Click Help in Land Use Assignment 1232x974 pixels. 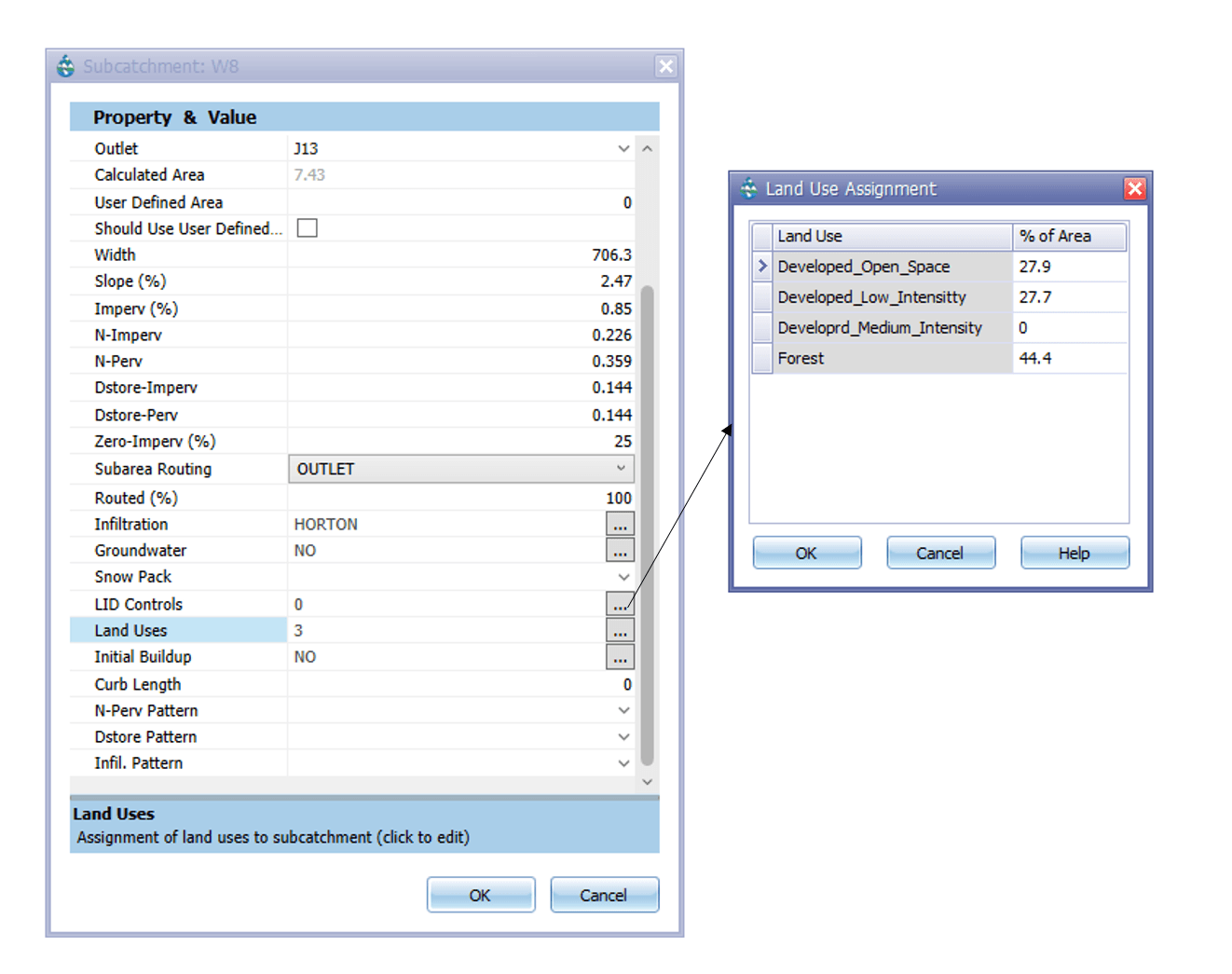point(1074,553)
